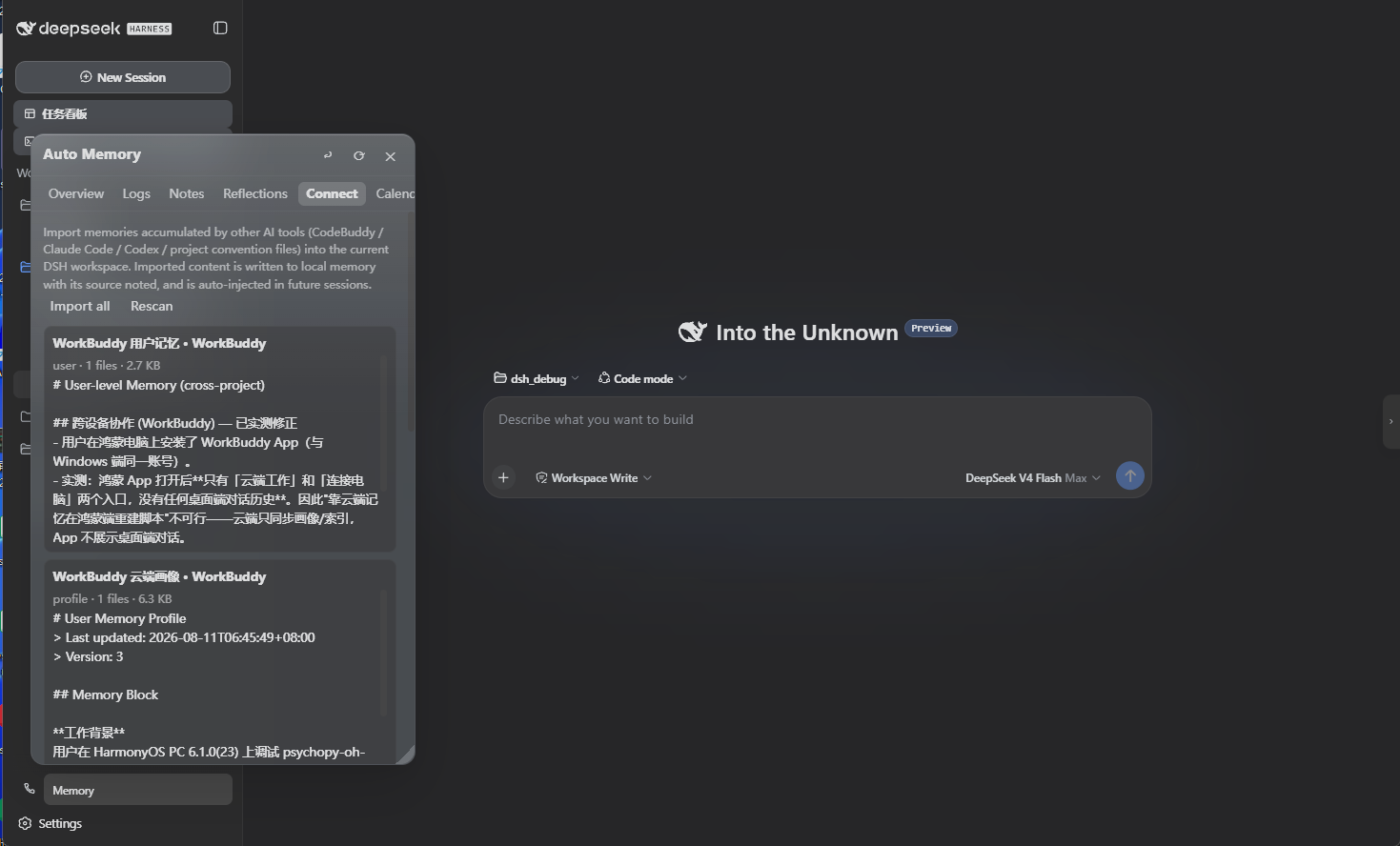Click the deepseek whale logo

pyautogui.click(x=26, y=29)
